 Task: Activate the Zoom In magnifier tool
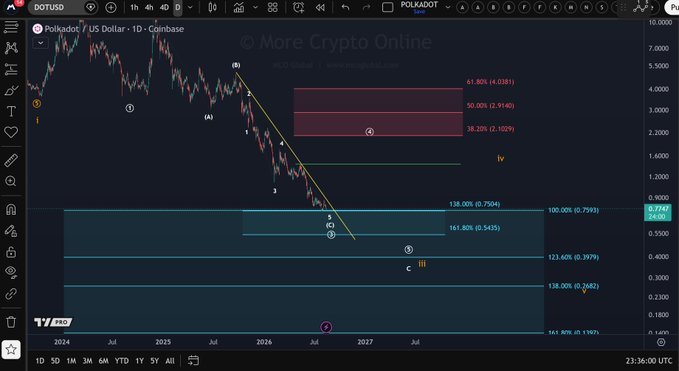point(11,181)
